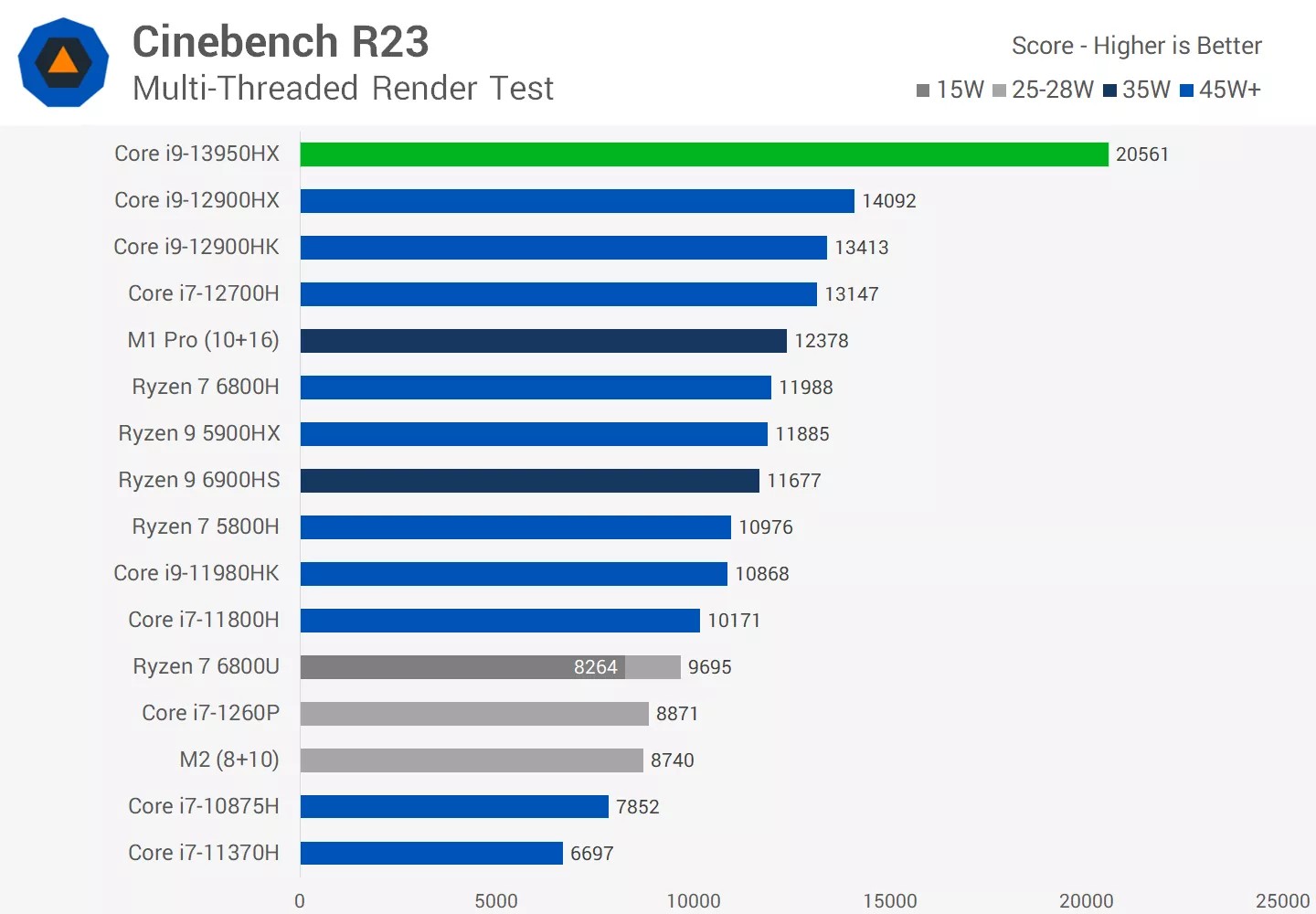This screenshot has height=914, width=1316.
Task: Click the 45W+ legend color square
Action: [x=1186, y=90]
